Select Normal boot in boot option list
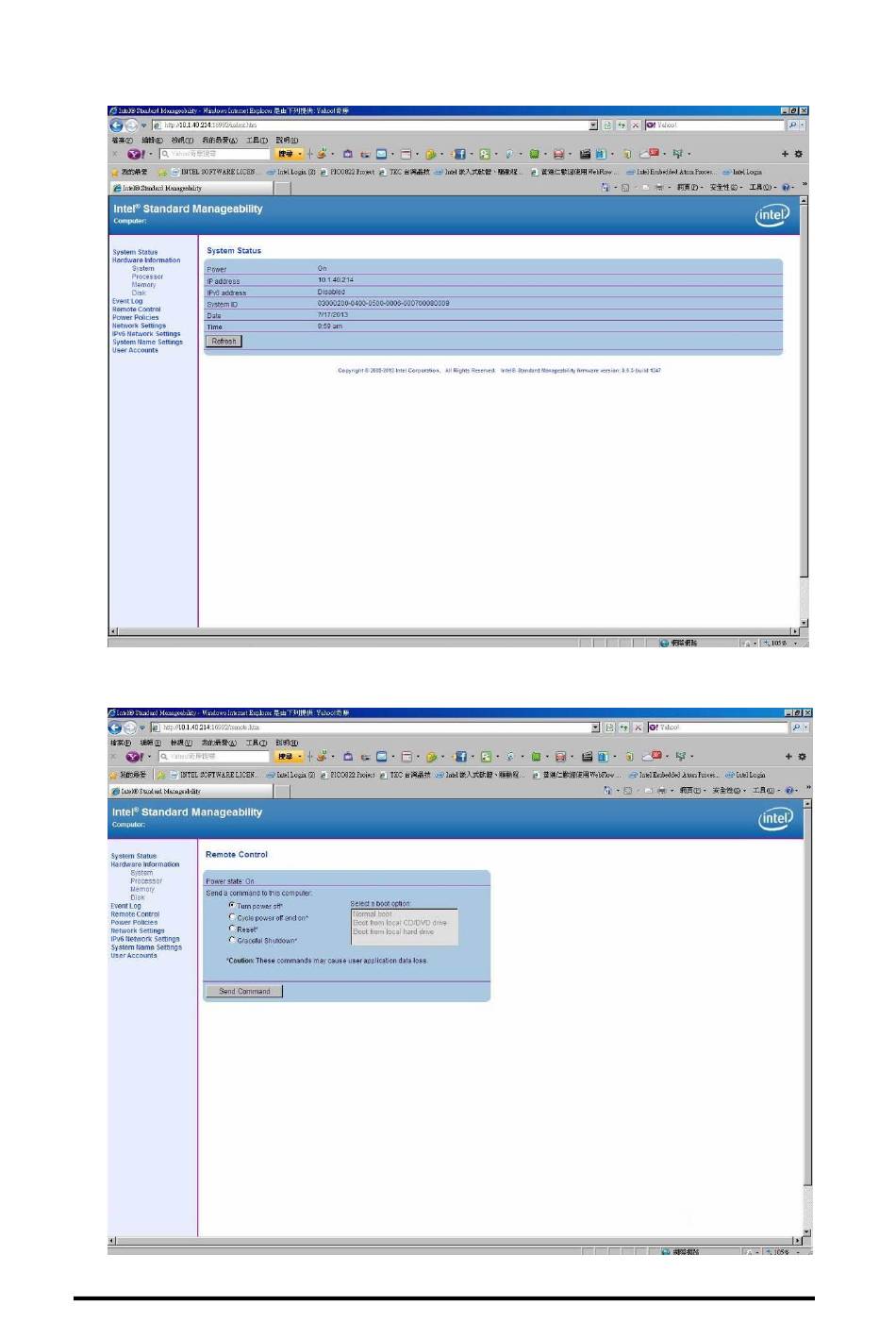The height and width of the screenshot is (1339, 896). pyautogui.click(x=373, y=913)
